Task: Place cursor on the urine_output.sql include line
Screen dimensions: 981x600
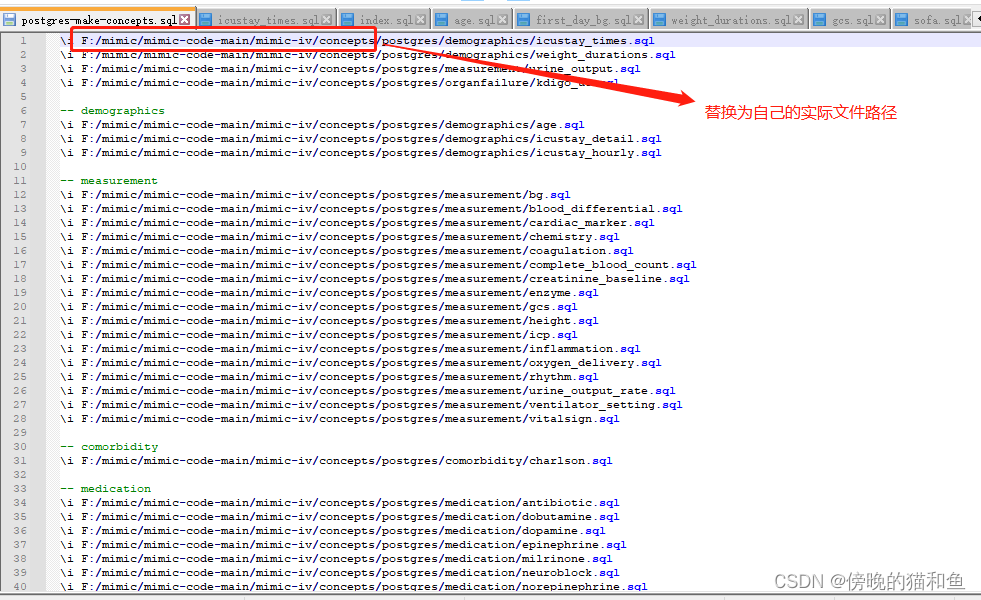Action: tap(350, 69)
